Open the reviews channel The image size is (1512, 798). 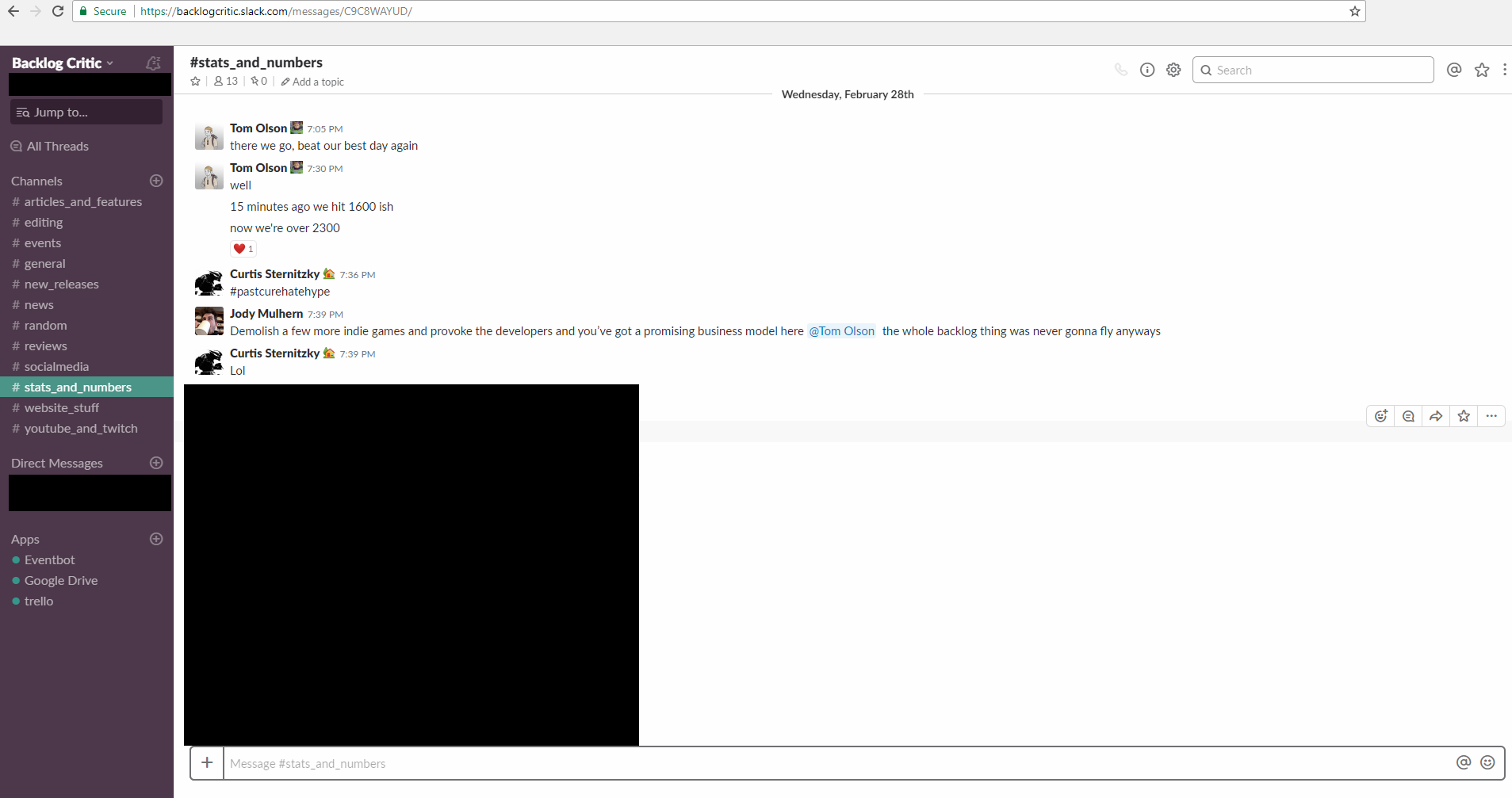[45, 346]
